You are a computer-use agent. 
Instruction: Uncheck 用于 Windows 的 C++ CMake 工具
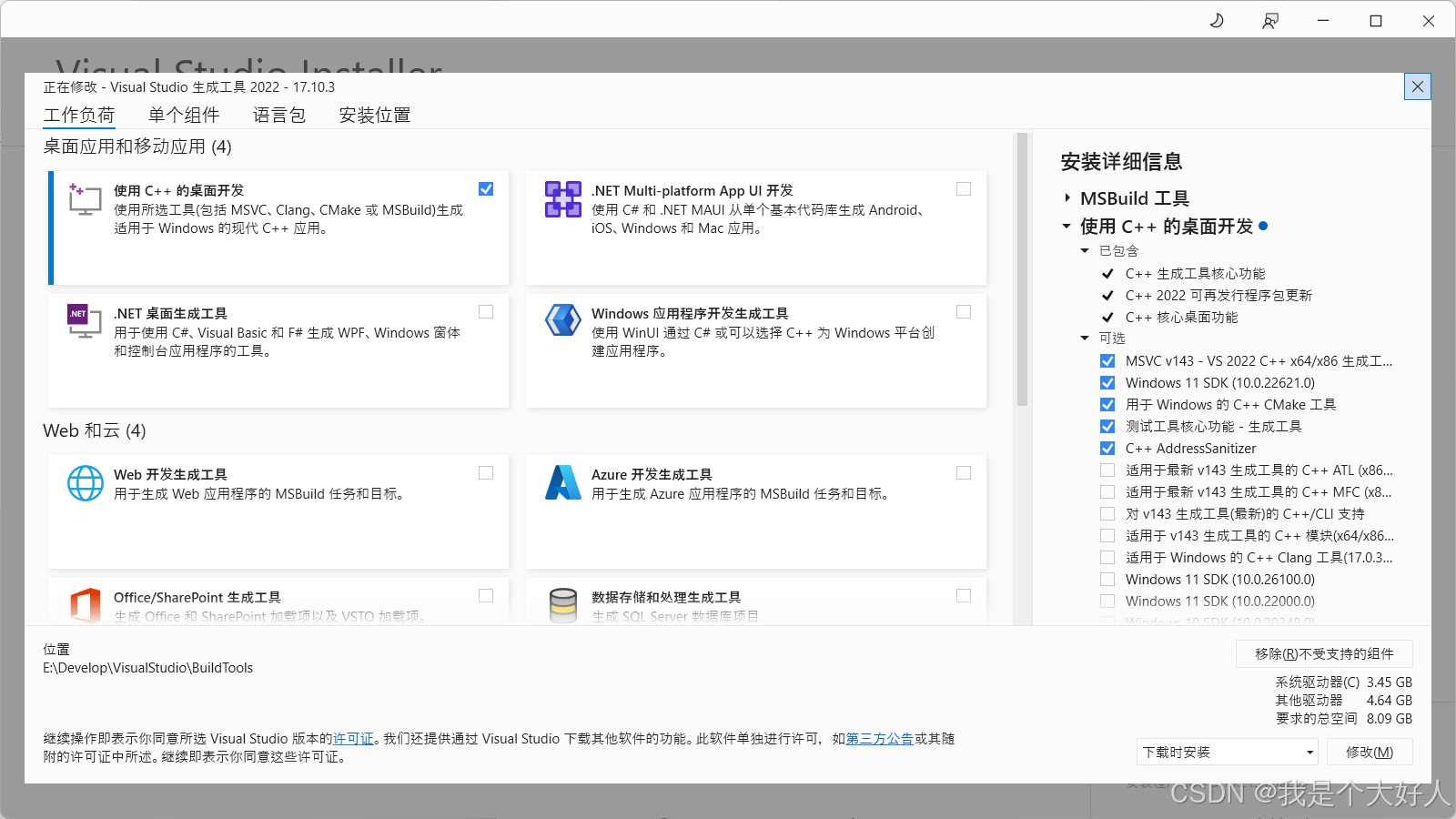[1107, 405]
